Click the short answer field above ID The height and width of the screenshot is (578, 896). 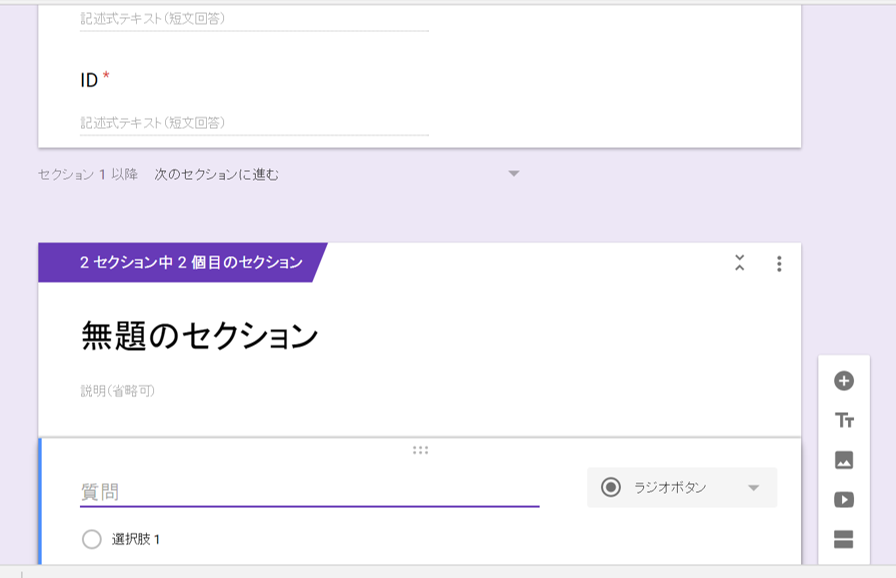coord(254,19)
